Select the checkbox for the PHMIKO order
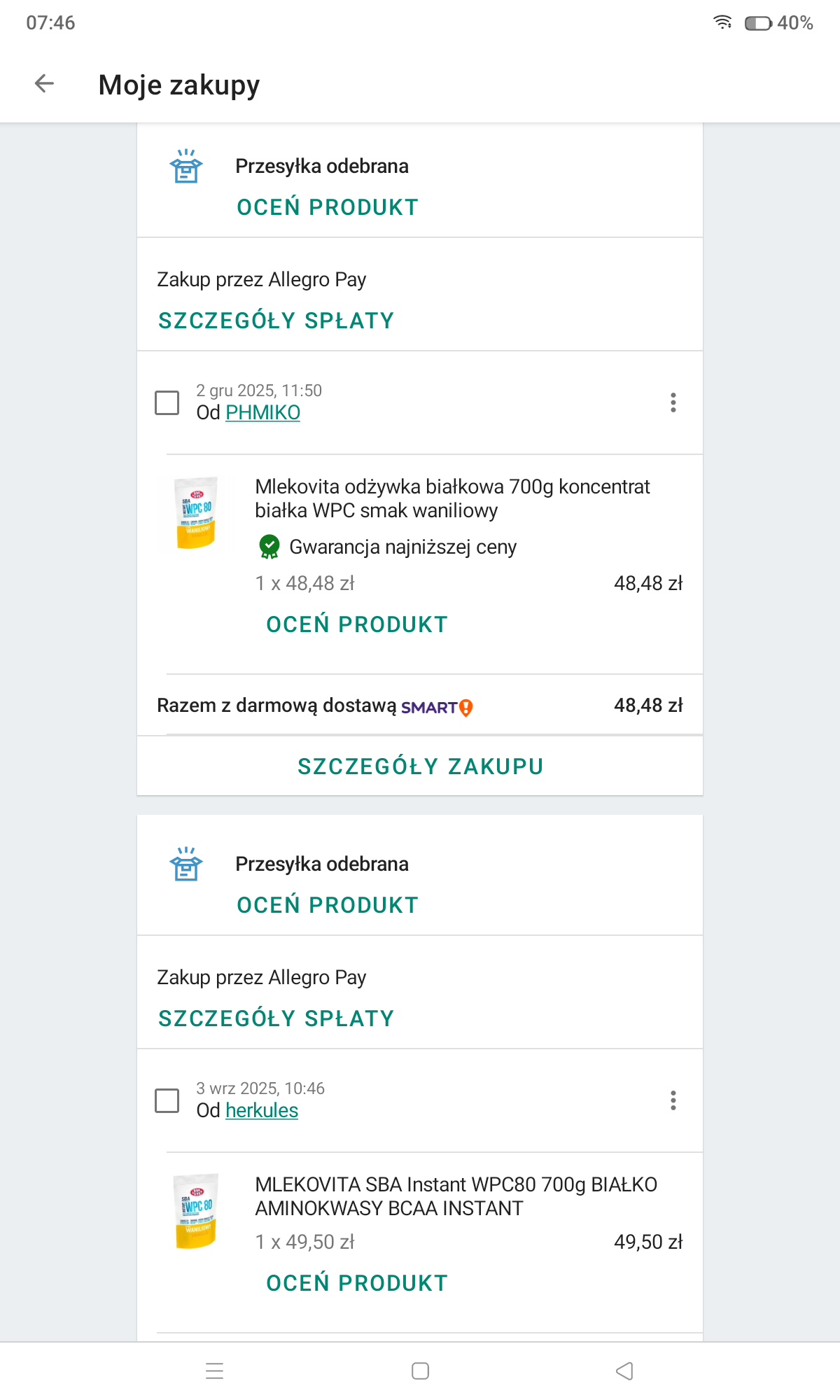The image size is (840, 1400). 167,402
